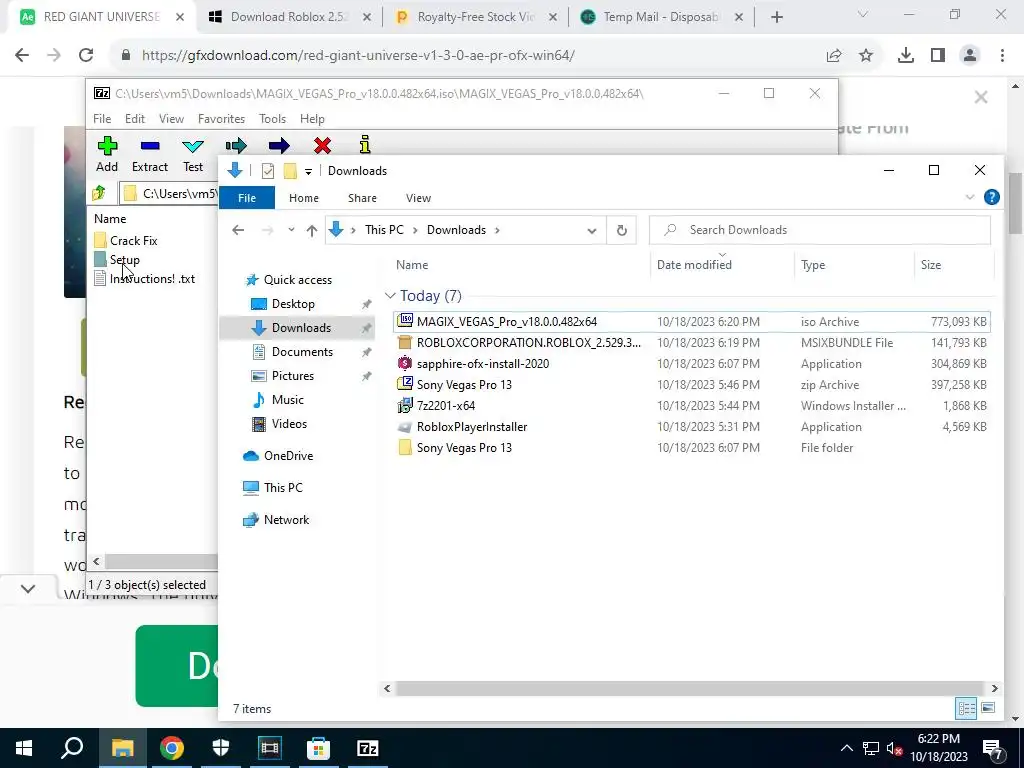Screen dimensions: 1024x768
Task: Open Share tab in Explorer ribbon
Action: click(362, 198)
